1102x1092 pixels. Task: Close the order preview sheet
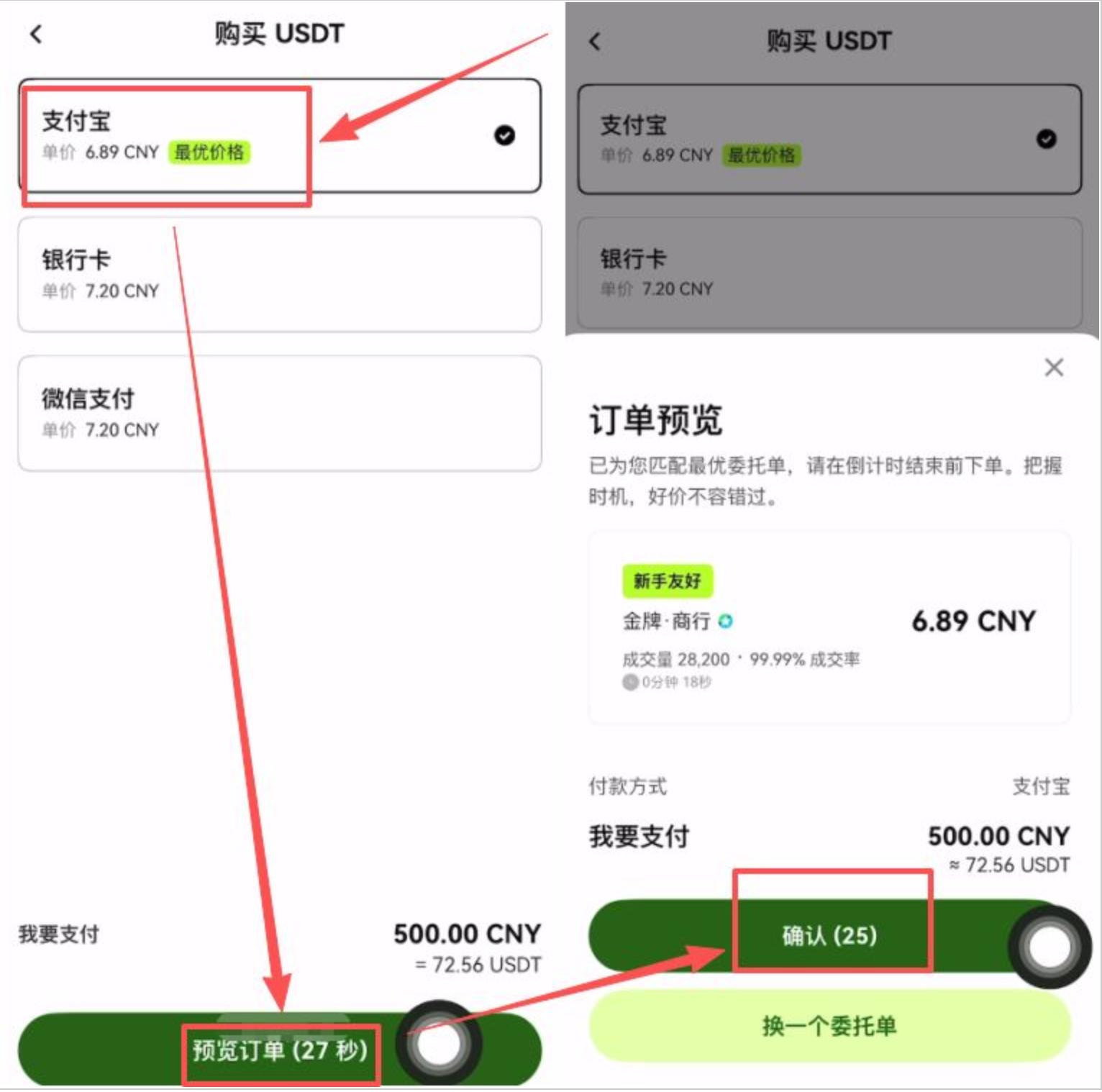tap(1054, 367)
